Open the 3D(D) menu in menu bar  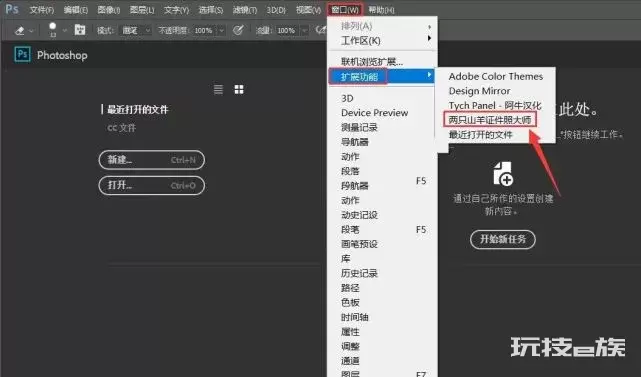click(276, 9)
